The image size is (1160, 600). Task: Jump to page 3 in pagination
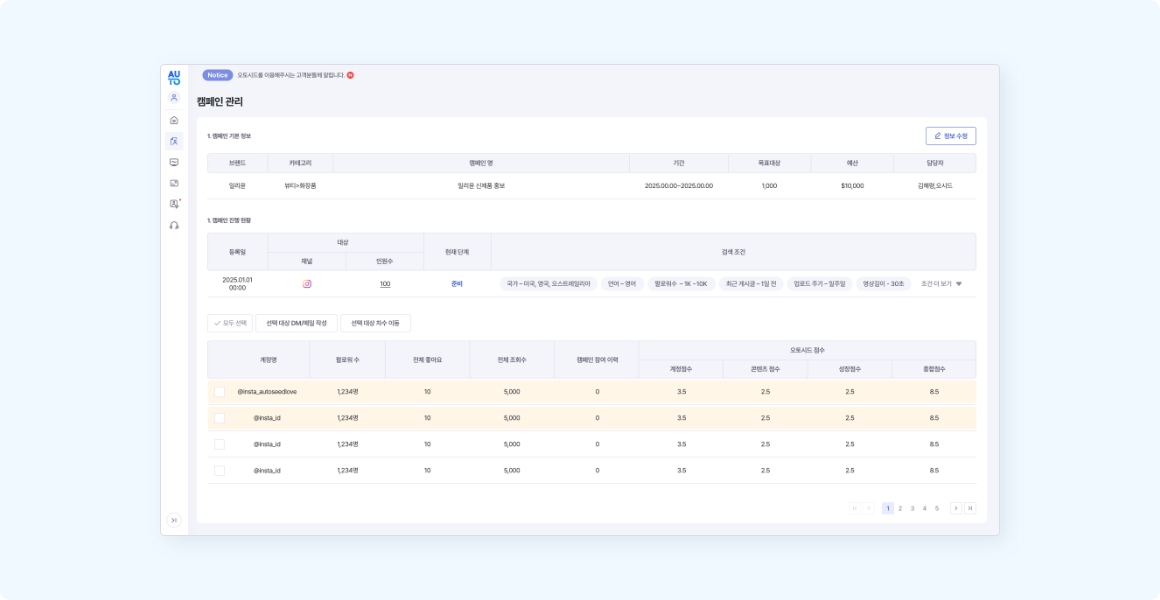pos(912,508)
